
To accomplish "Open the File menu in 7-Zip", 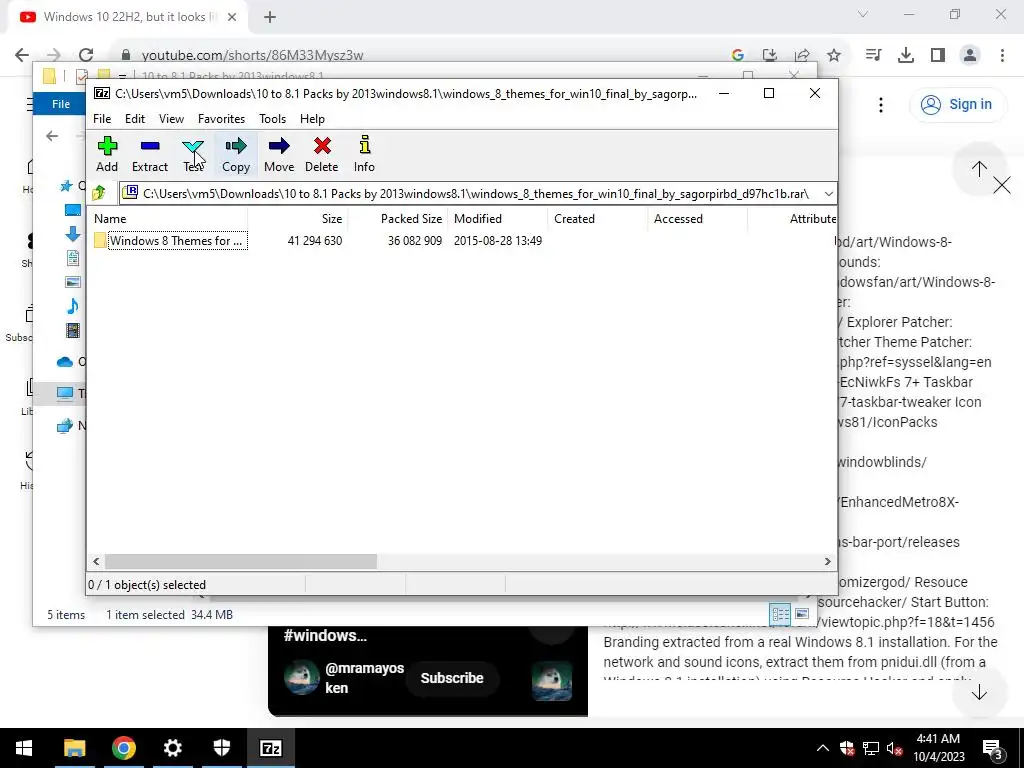I will 102,119.
